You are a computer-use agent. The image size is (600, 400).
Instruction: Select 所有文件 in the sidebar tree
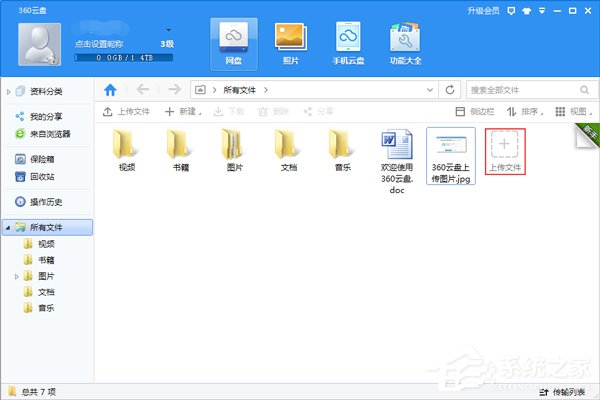pos(47,227)
